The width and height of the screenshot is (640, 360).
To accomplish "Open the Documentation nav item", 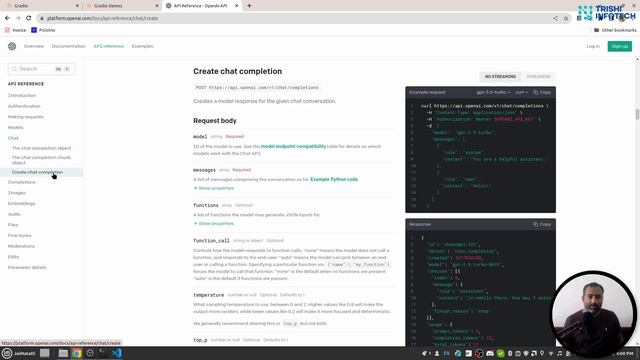I will click(69, 46).
